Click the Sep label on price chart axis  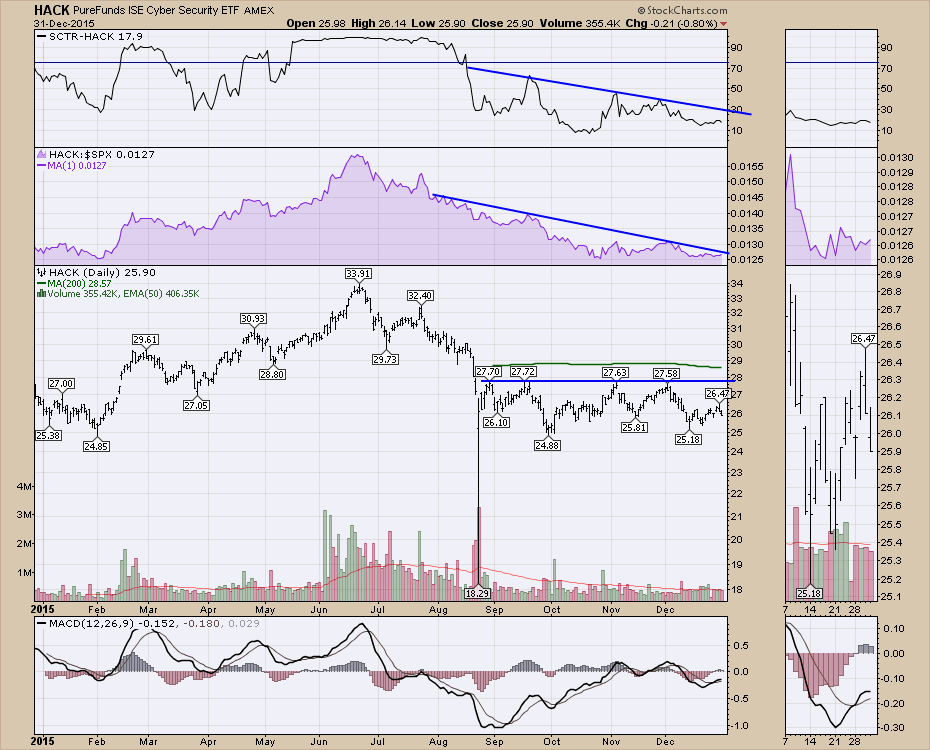point(494,609)
